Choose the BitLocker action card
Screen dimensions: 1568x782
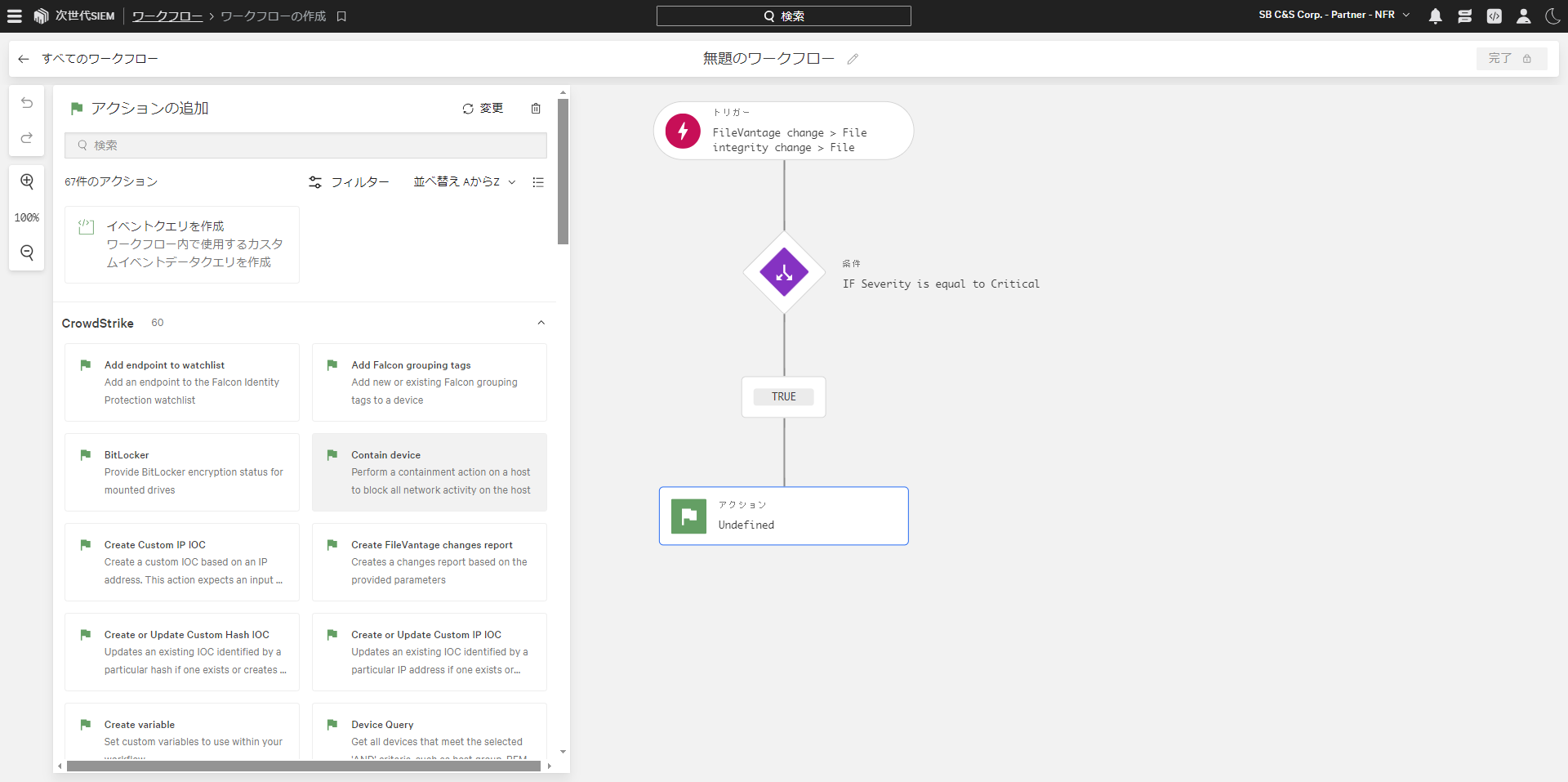(182, 472)
